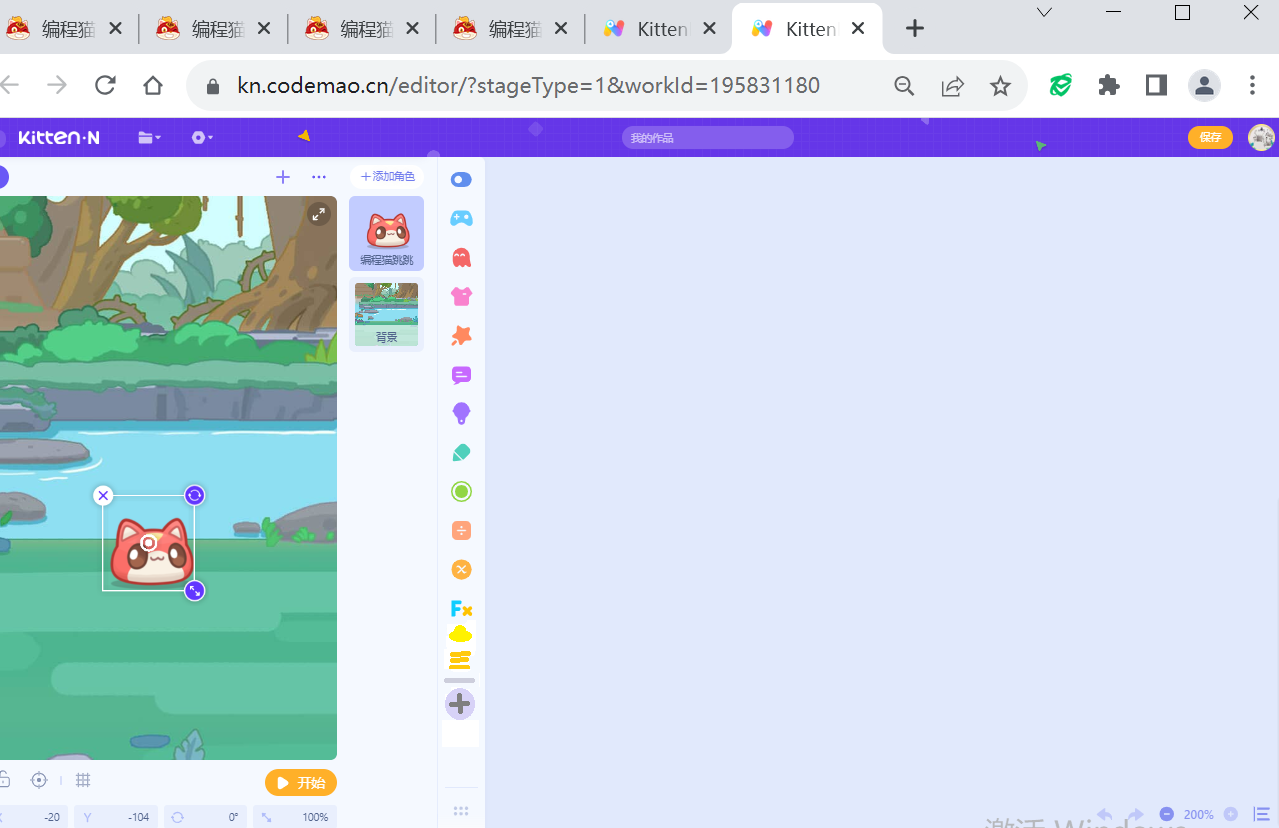
Task: Click the 添加角色 add sprite button
Action: [387, 177]
